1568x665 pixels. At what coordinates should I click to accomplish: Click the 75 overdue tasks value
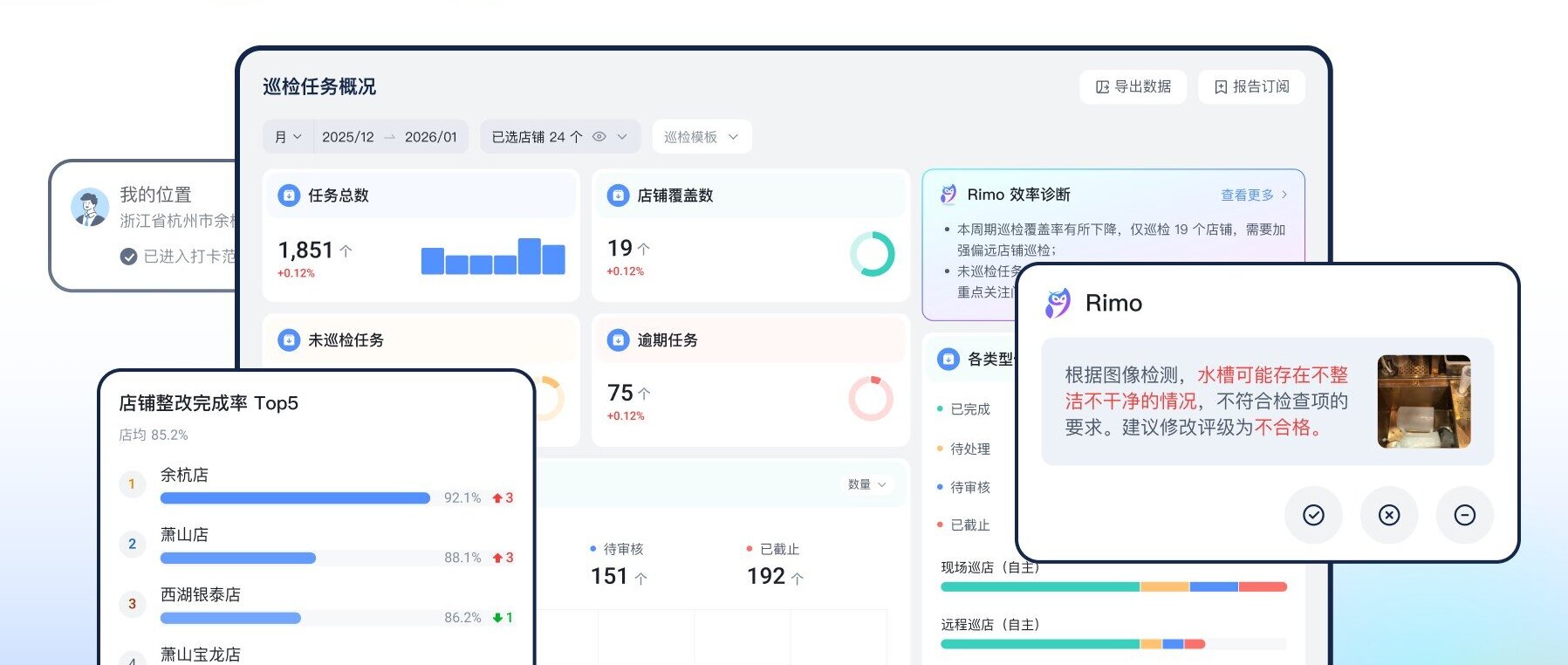(x=620, y=393)
